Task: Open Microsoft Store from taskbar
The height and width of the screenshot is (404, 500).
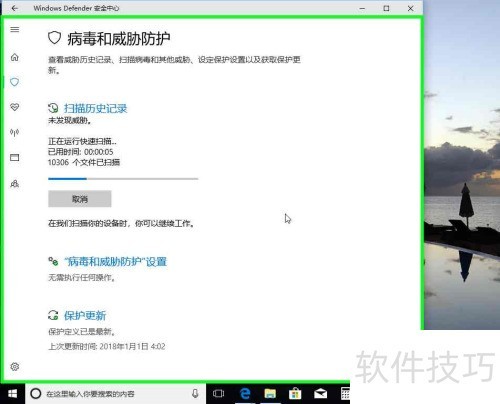Action: click(295, 394)
